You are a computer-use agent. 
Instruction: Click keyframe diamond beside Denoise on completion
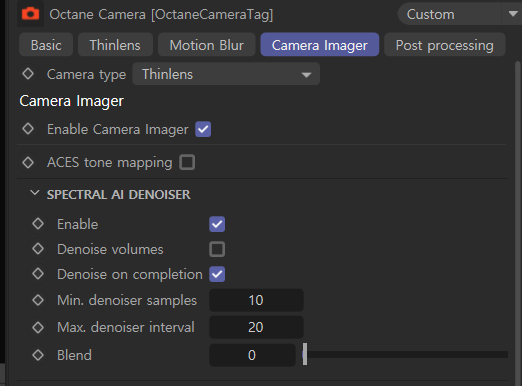pyautogui.click(x=38, y=274)
